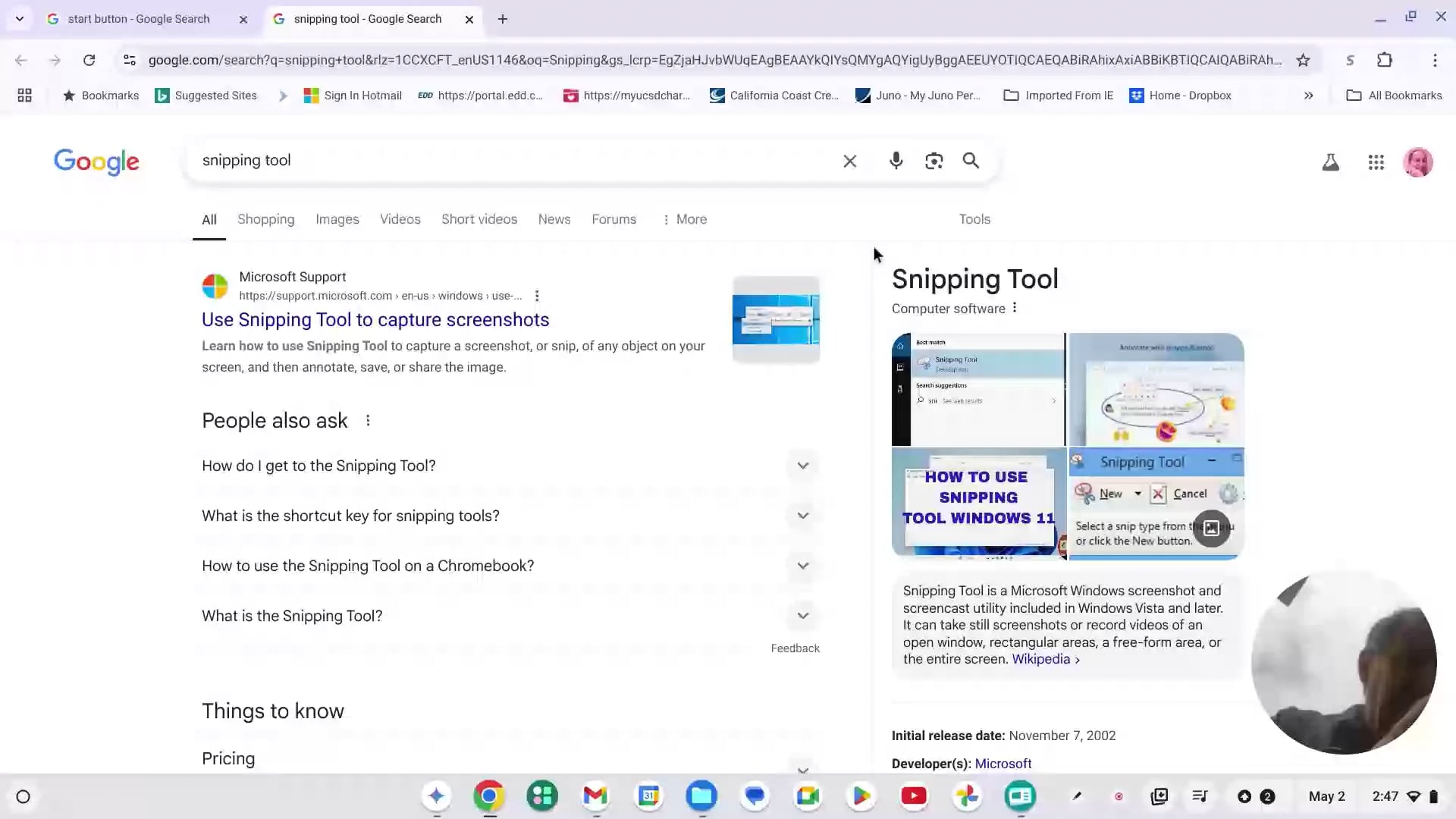1456x819 pixels.
Task: Launch Gmail from the shelf
Action: pos(595,796)
